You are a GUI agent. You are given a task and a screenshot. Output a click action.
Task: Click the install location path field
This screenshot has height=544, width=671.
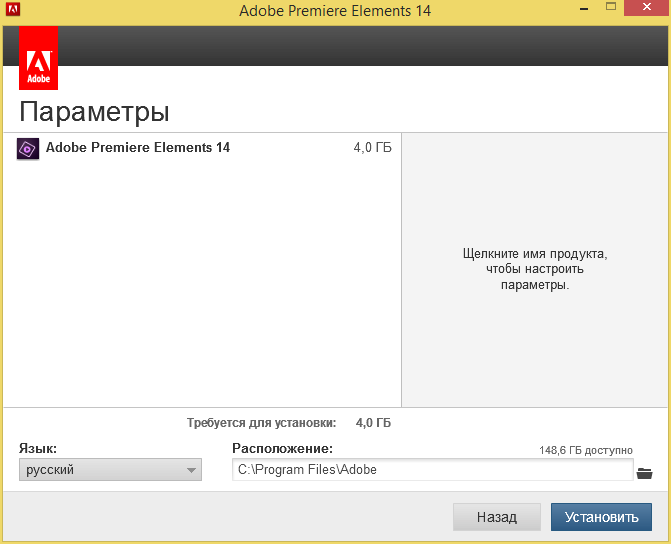click(433, 470)
